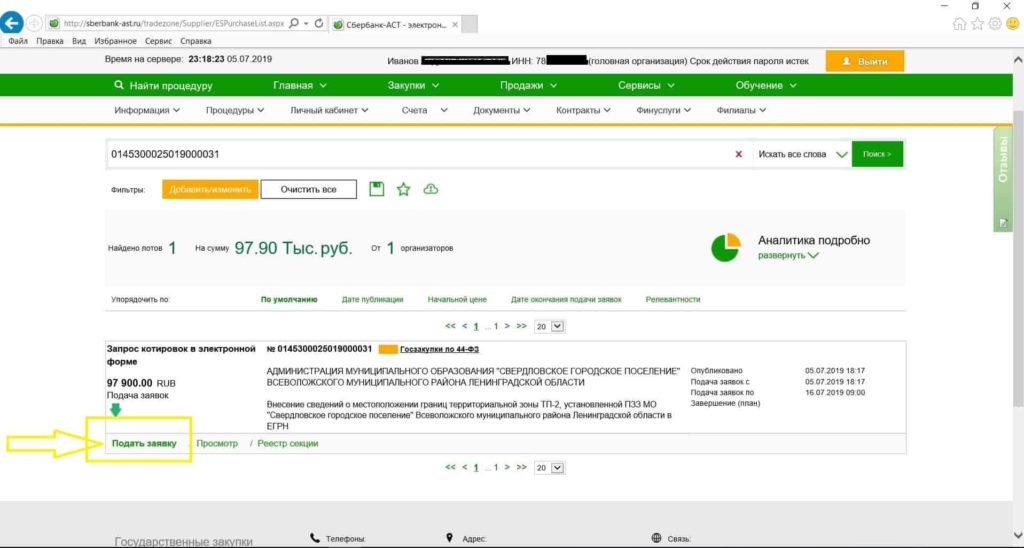Expand the Сервисы menu

coord(647,86)
